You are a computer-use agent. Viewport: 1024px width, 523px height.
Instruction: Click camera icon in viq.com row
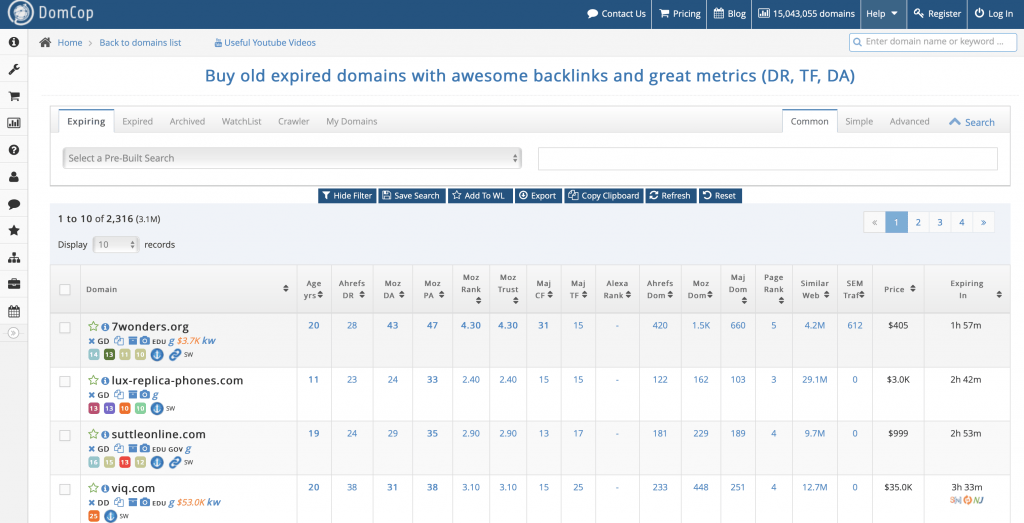(145, 502)
